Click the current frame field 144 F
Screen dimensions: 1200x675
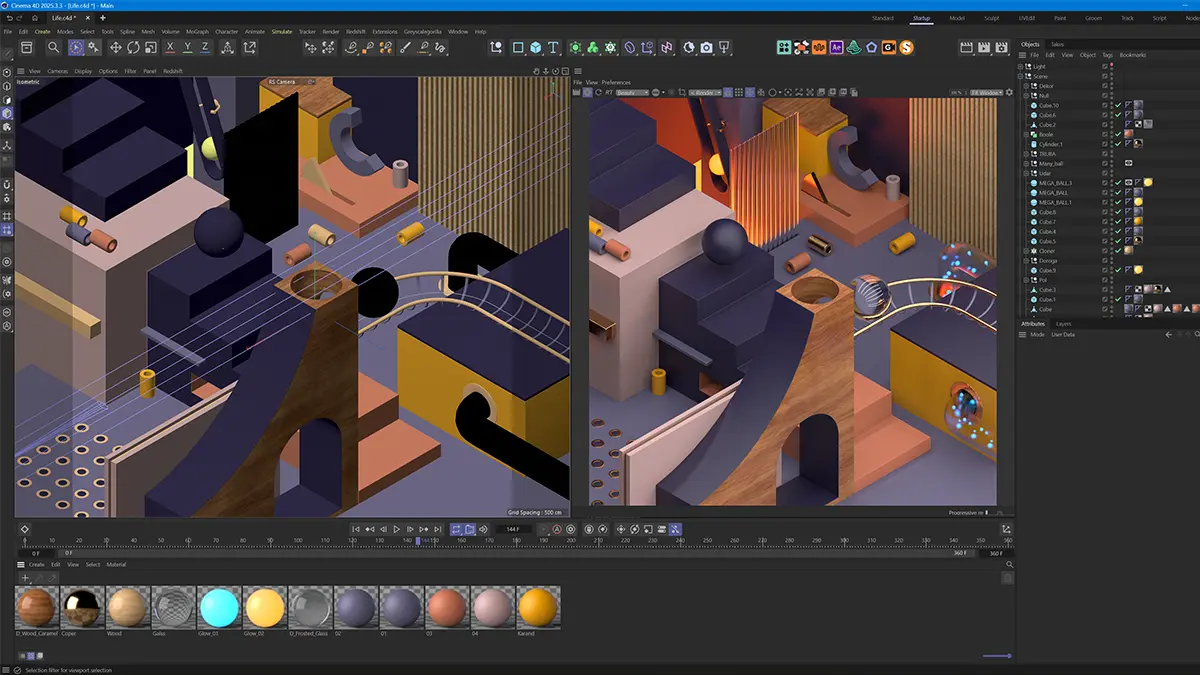[514, 529]
